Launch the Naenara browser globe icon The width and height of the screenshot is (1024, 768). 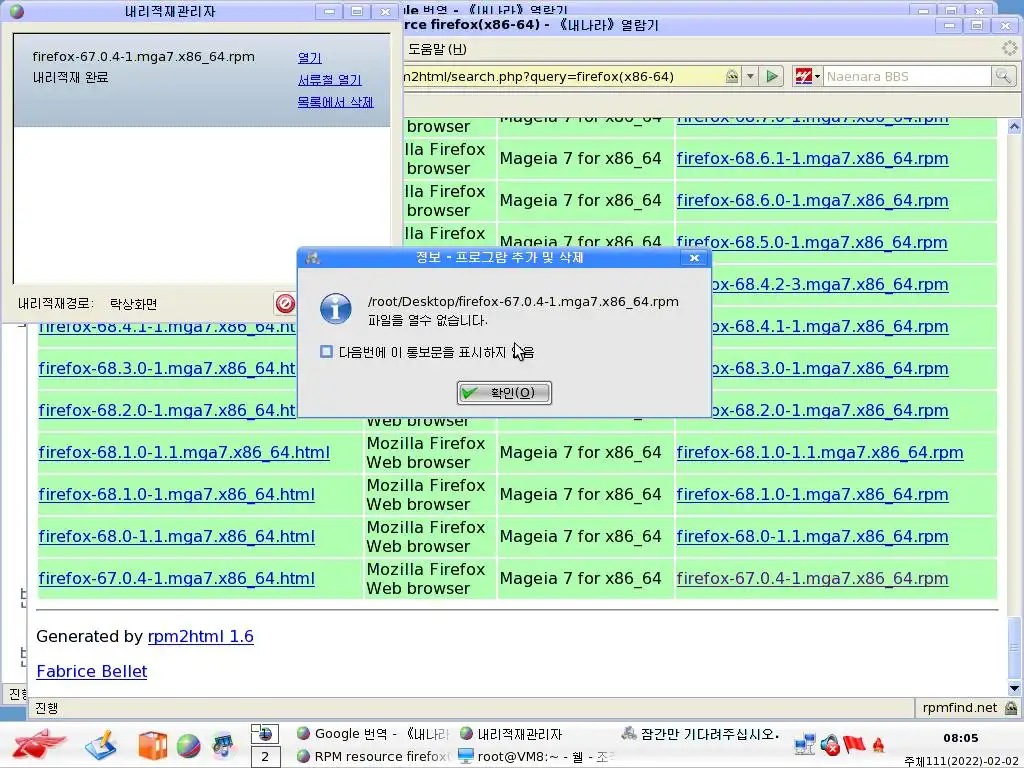coord(189,746)
